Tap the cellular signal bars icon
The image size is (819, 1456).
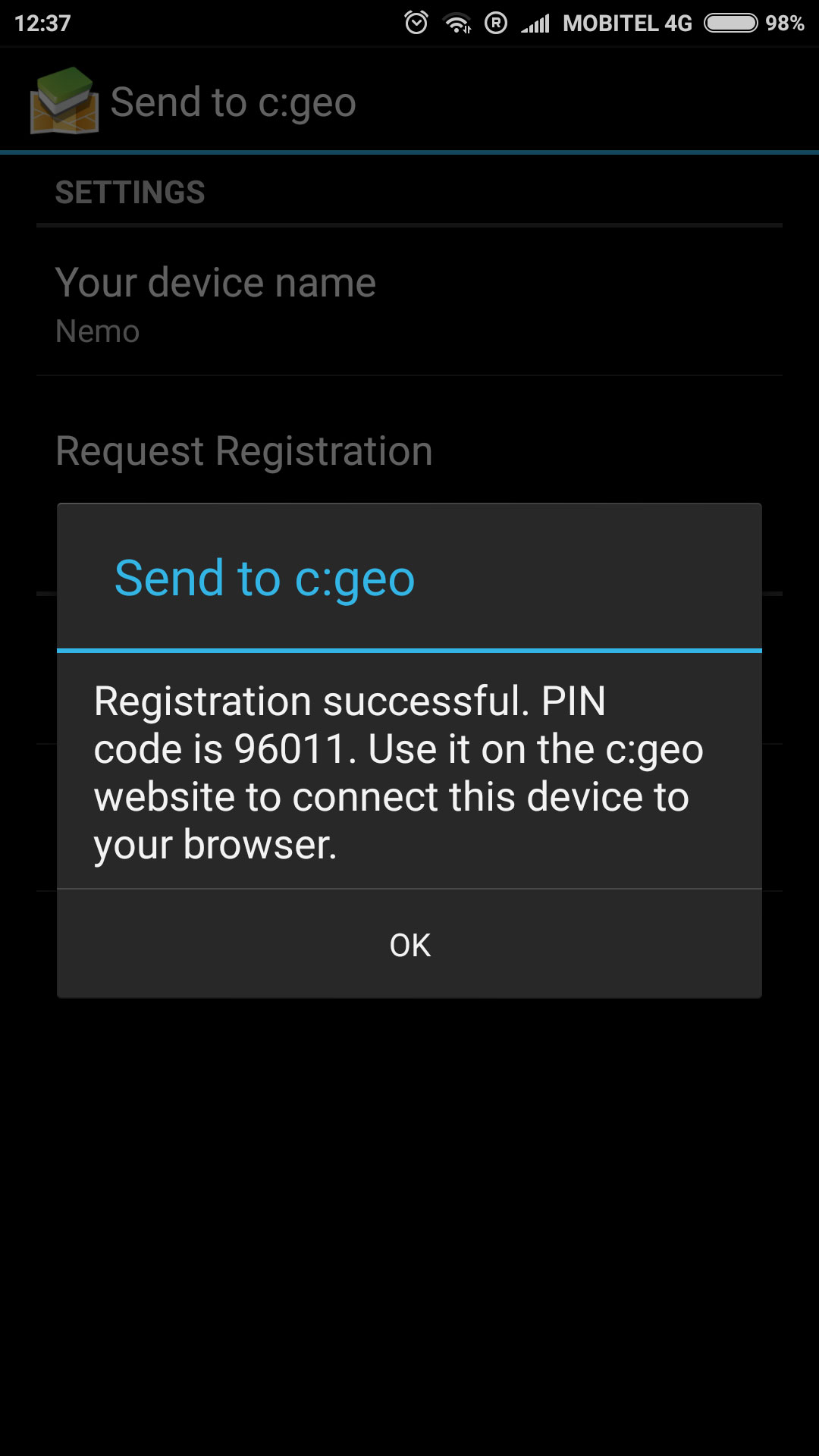(x=535, y=24)
